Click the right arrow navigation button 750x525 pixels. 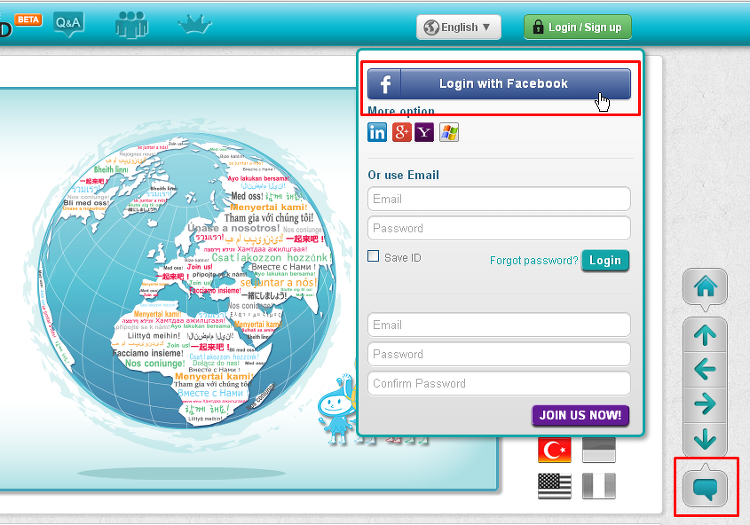point(705,404)
